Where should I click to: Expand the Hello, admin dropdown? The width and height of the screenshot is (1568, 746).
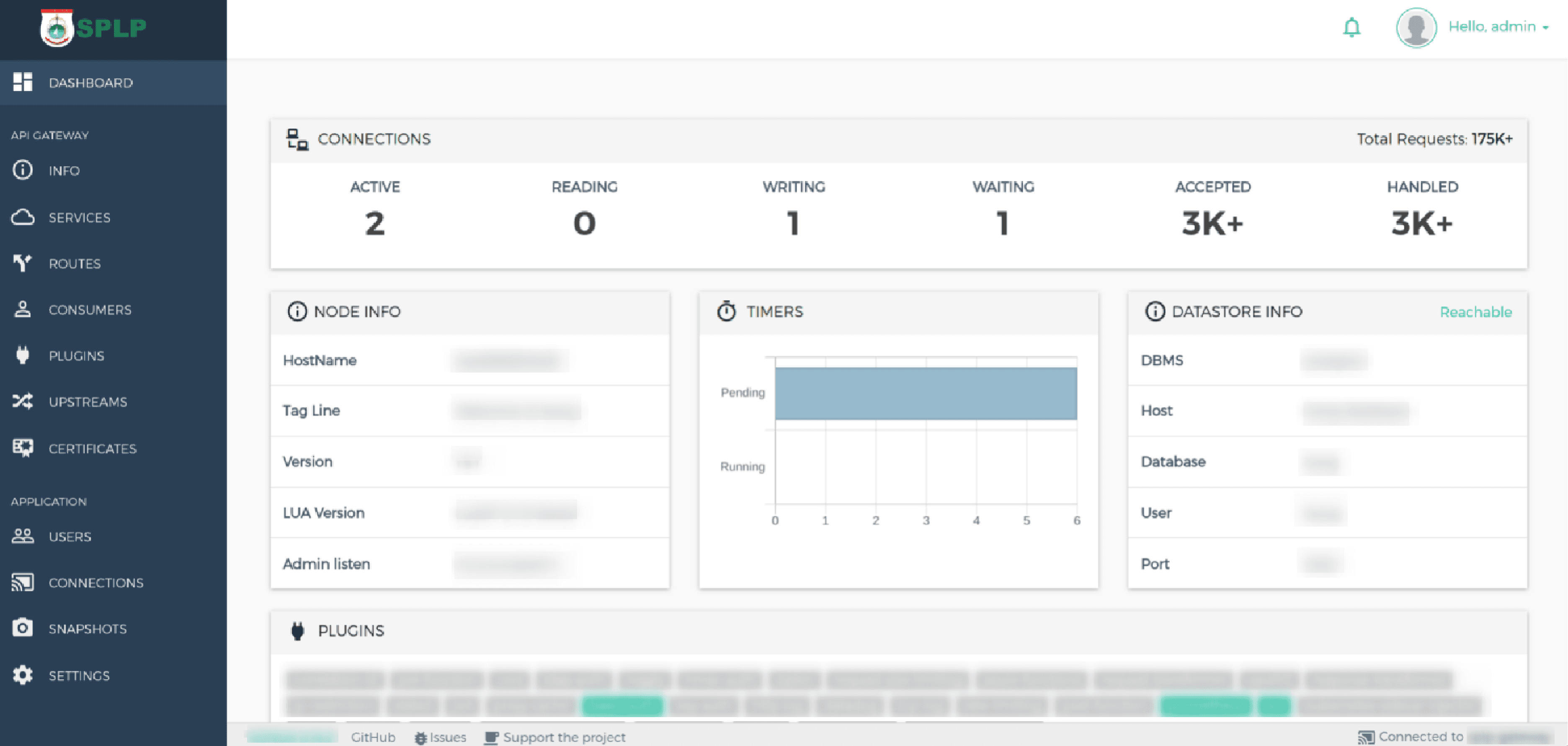[x=1498, y=27]
